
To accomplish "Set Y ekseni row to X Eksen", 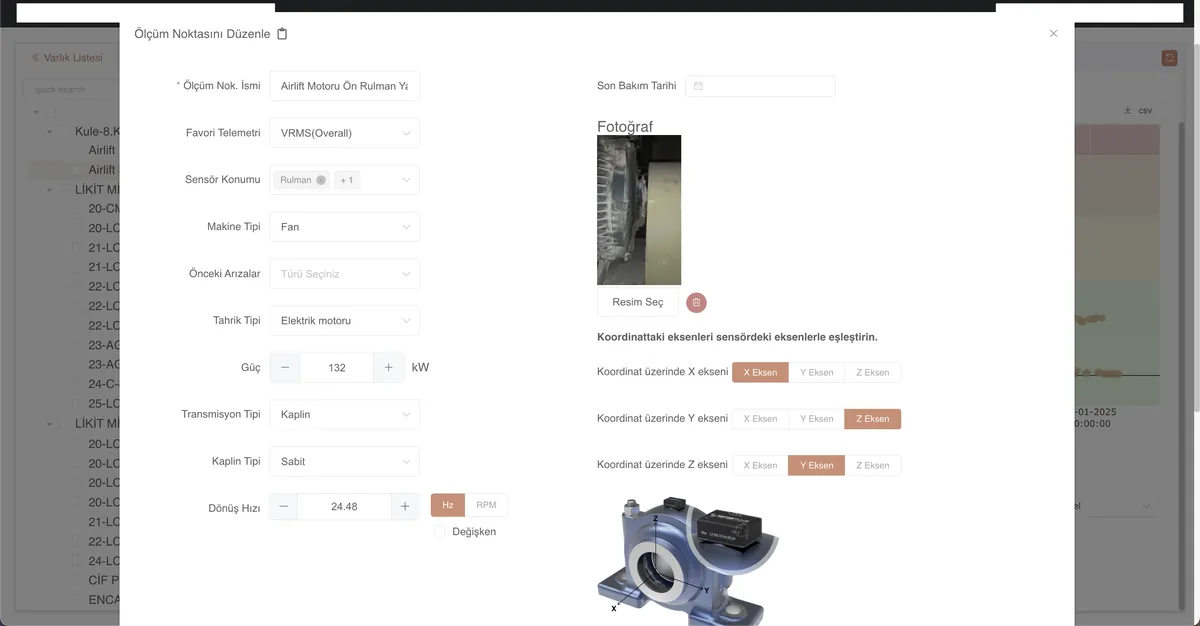I will click(760, 419).
